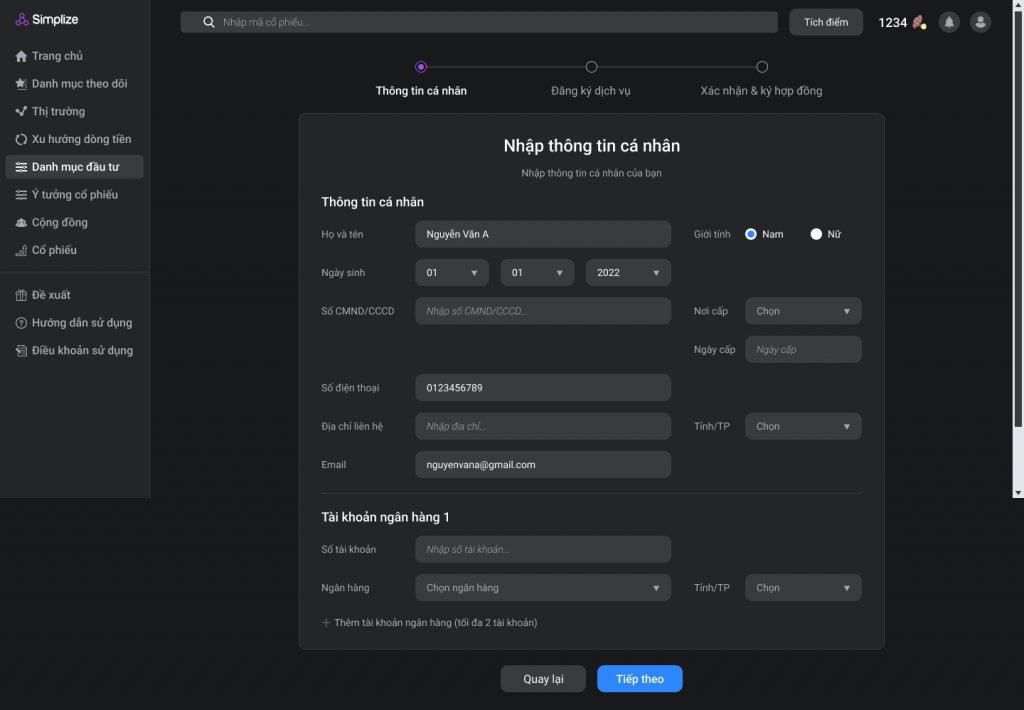This screenshot has height=710, width=1024.
Task: Click the Simplize logo icon
Action: [22, 20]
